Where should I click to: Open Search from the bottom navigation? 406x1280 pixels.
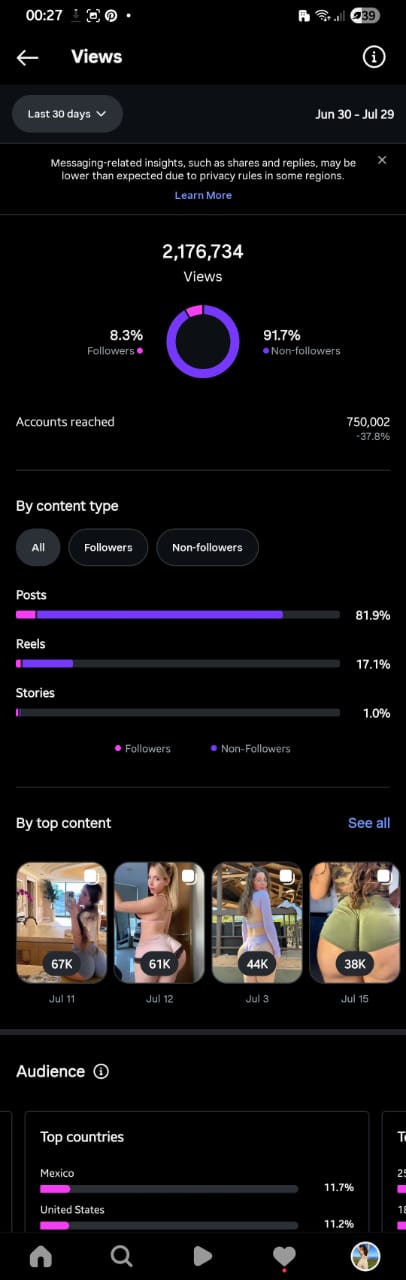[x=122, y=1256]
